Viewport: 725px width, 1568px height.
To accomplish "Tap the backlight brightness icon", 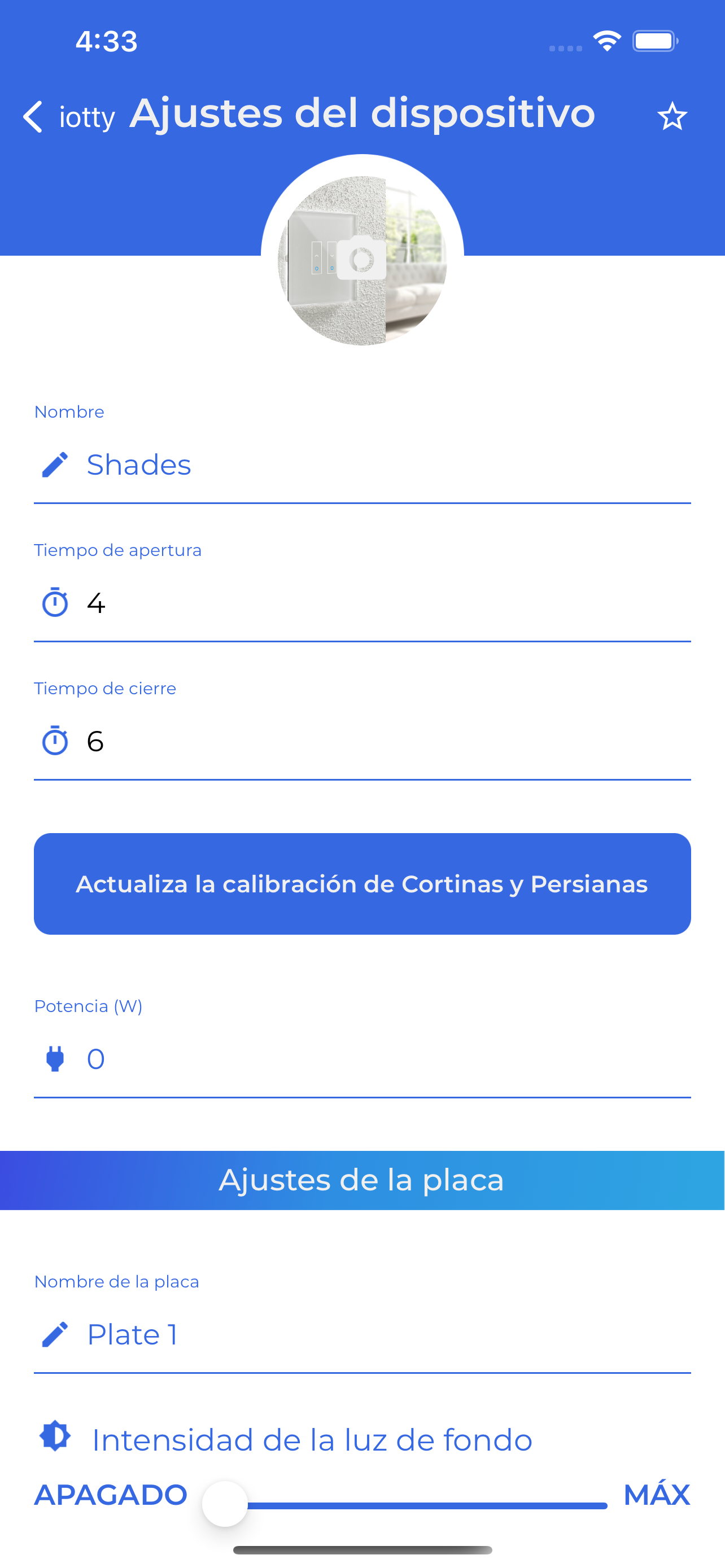I will [x=55, y=1436].
